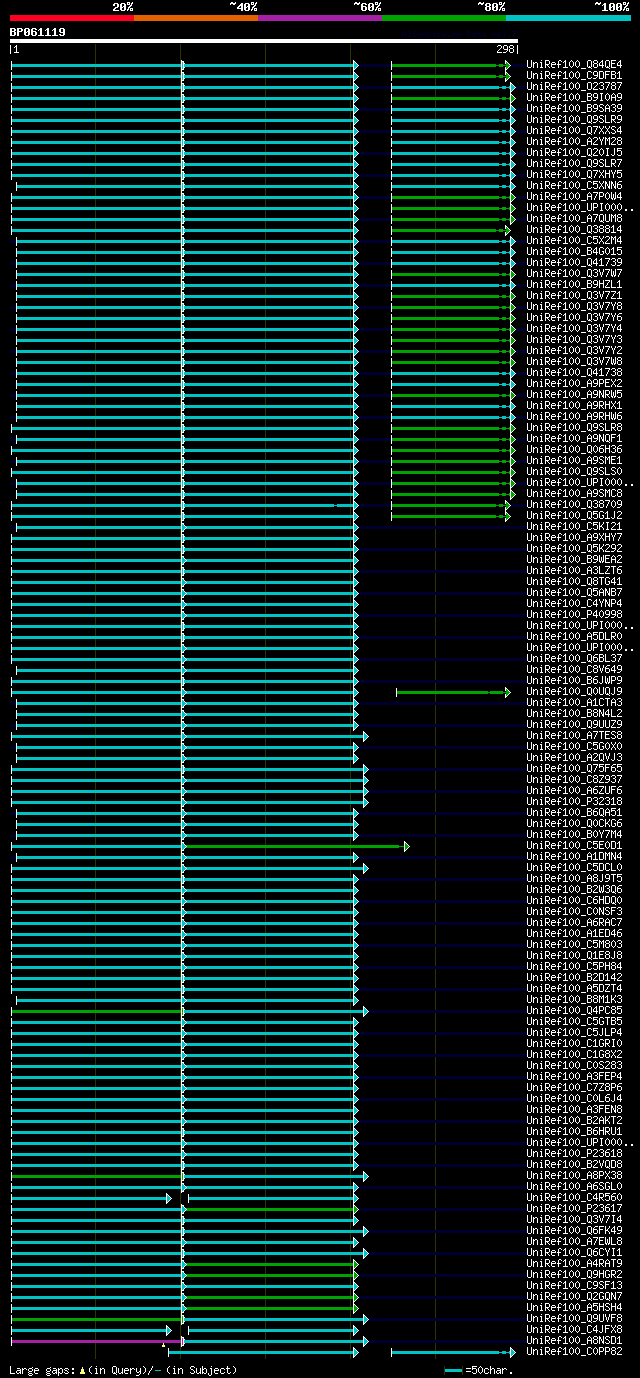
Task: Click the white query length bar
Action: [264, 41]
